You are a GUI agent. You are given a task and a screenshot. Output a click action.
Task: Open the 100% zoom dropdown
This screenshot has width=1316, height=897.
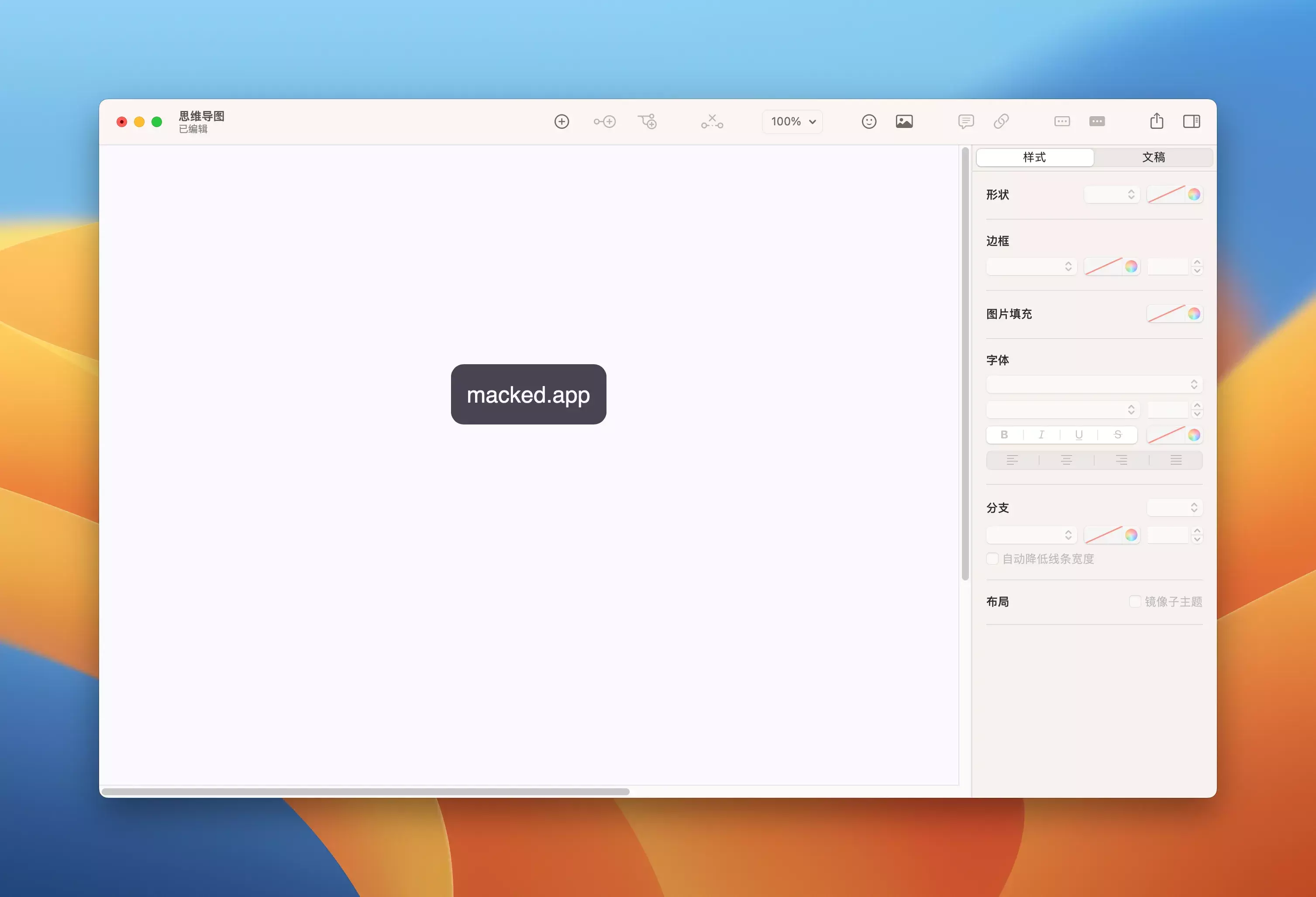pyautogui.click(x=792, y=122)
